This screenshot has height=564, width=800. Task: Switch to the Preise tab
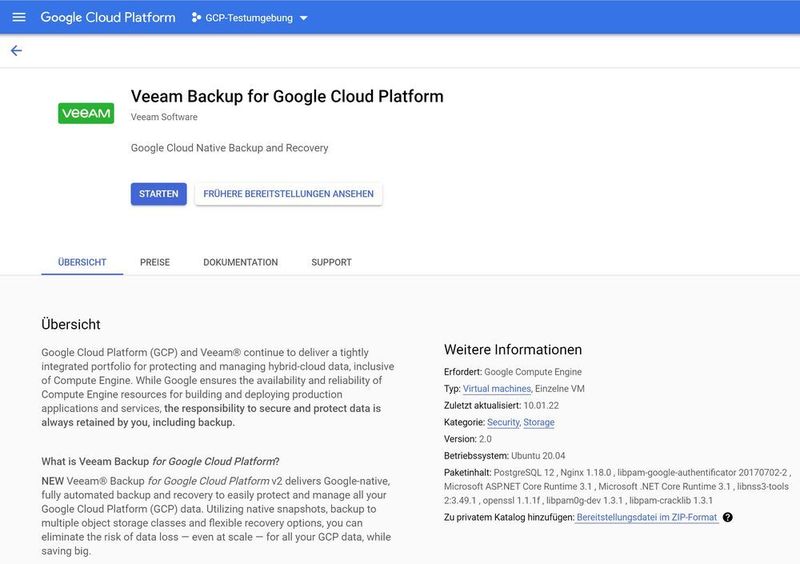click(x=155, y=262)
